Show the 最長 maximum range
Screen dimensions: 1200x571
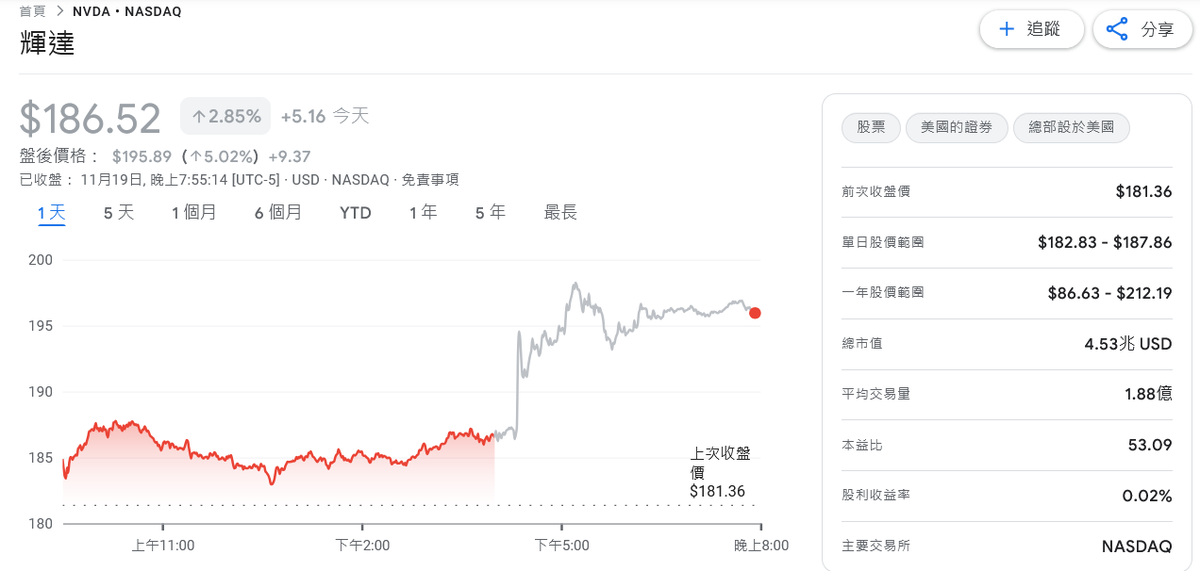click(560, 213)
